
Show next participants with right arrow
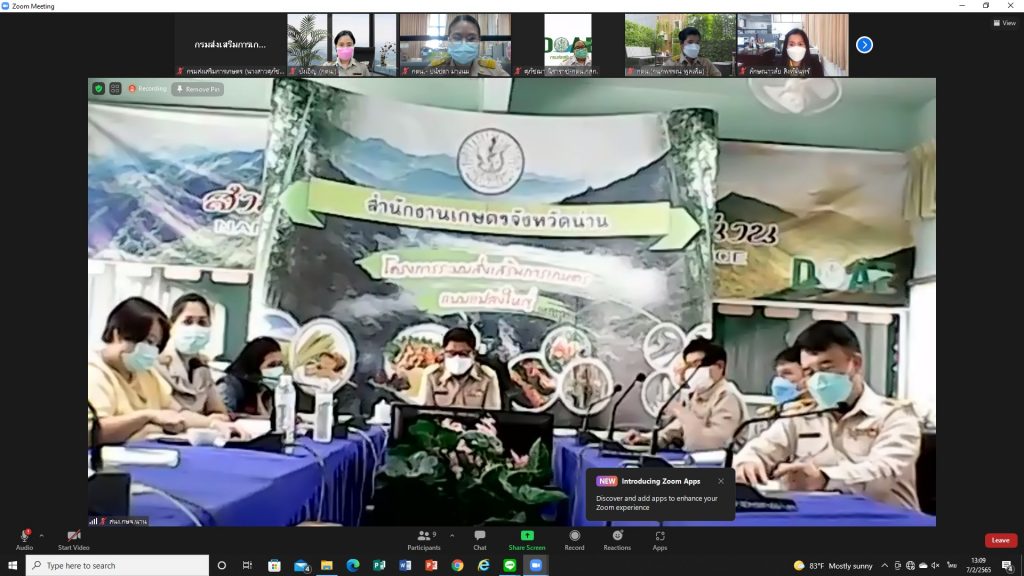tap(864, 45)
